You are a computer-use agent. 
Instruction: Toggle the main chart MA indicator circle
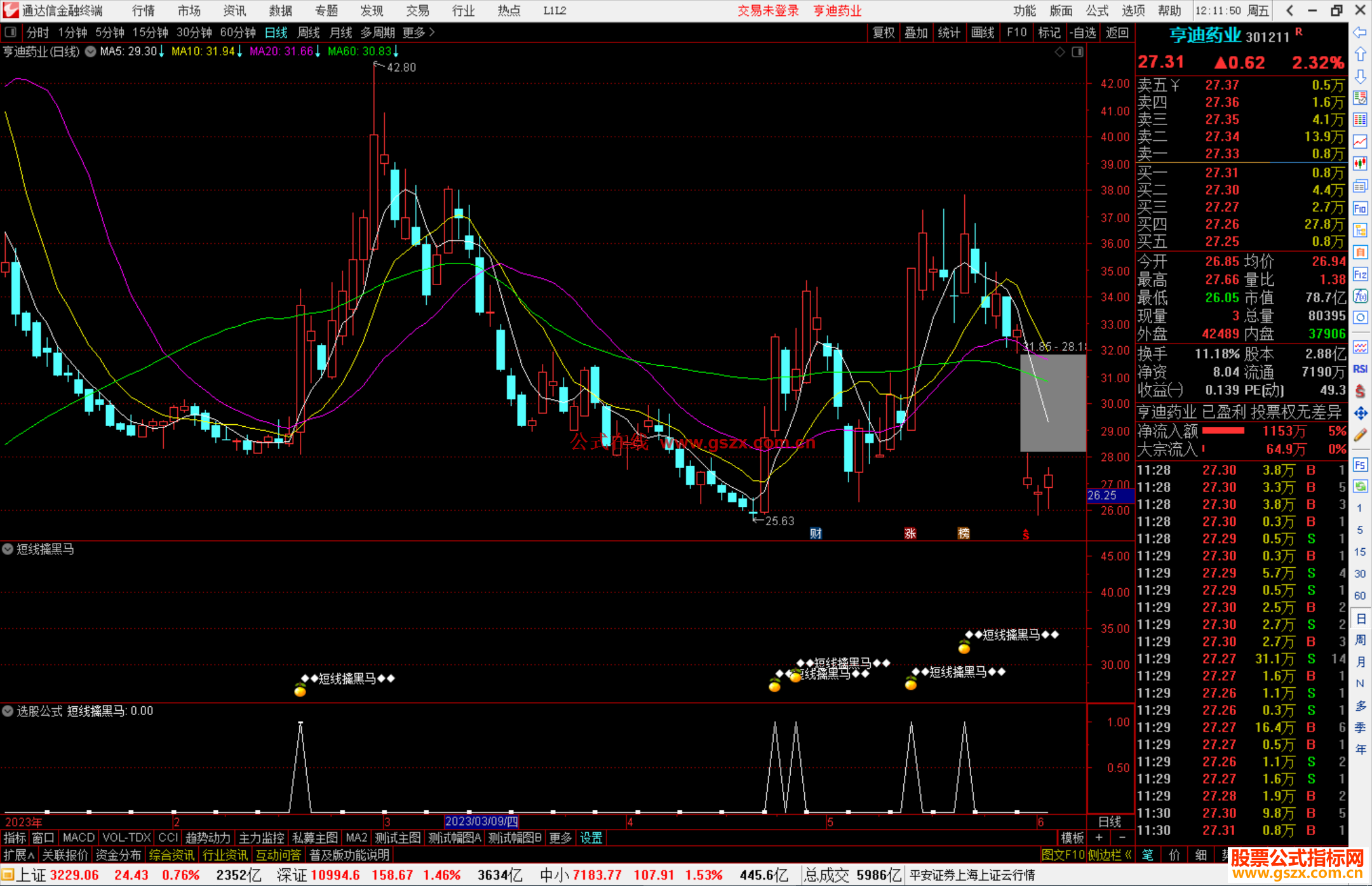90,51
